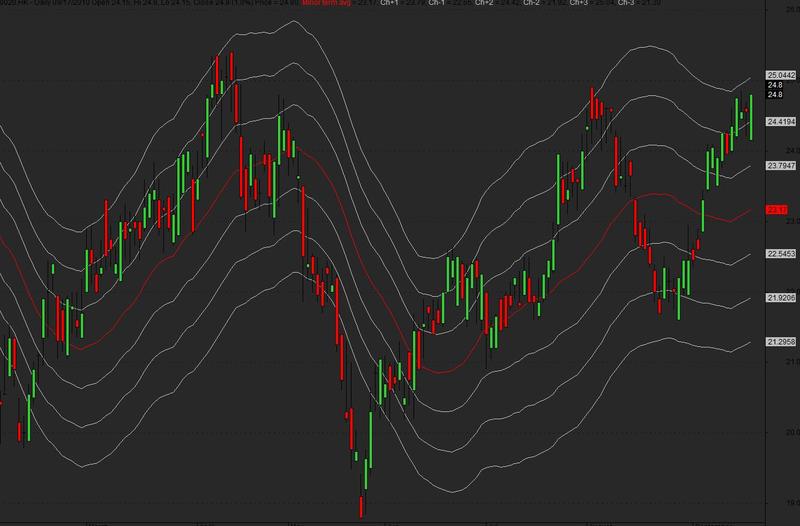This screenshot has height=526, width=800.
Task: Click the 'Ch-2' legend label in header
Action: click(532, 3)
